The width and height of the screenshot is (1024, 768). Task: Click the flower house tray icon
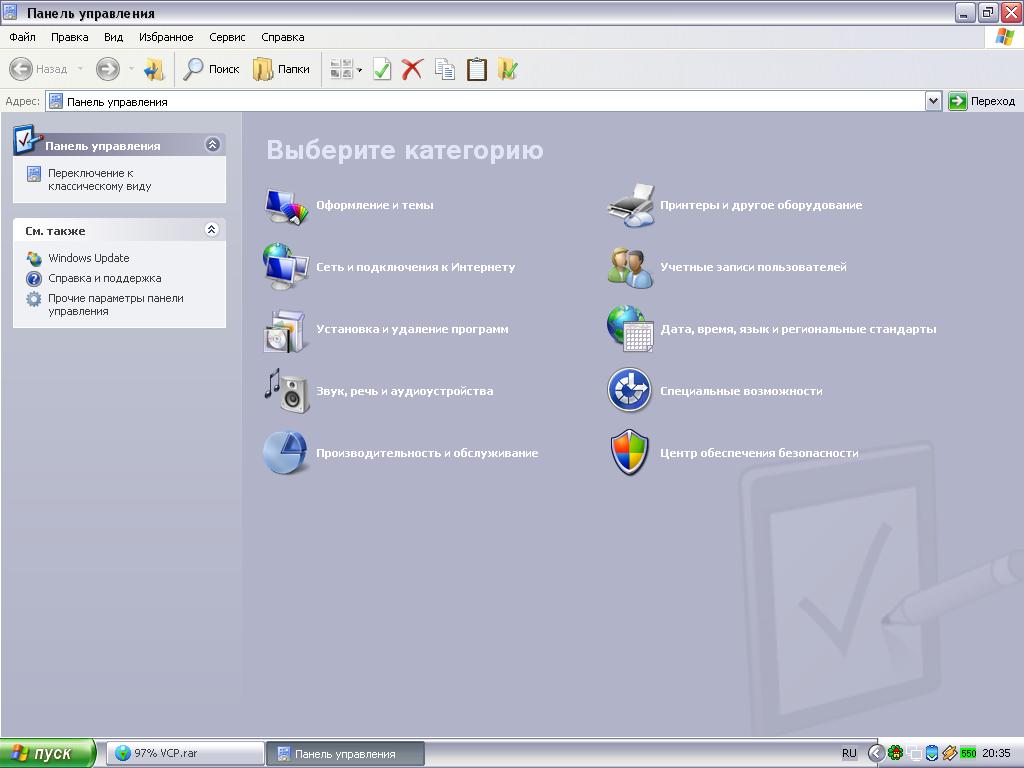point(895,753)
